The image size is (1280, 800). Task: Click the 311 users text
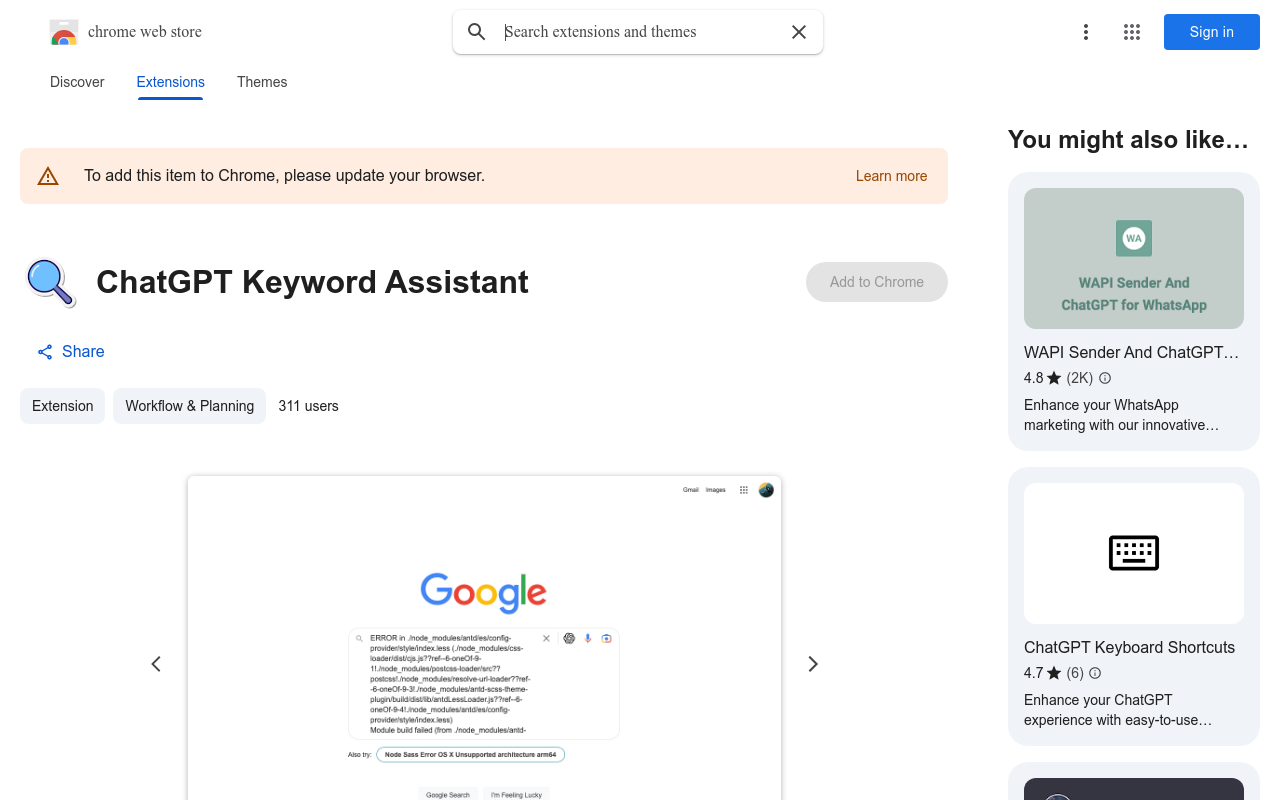pos(308,406)
